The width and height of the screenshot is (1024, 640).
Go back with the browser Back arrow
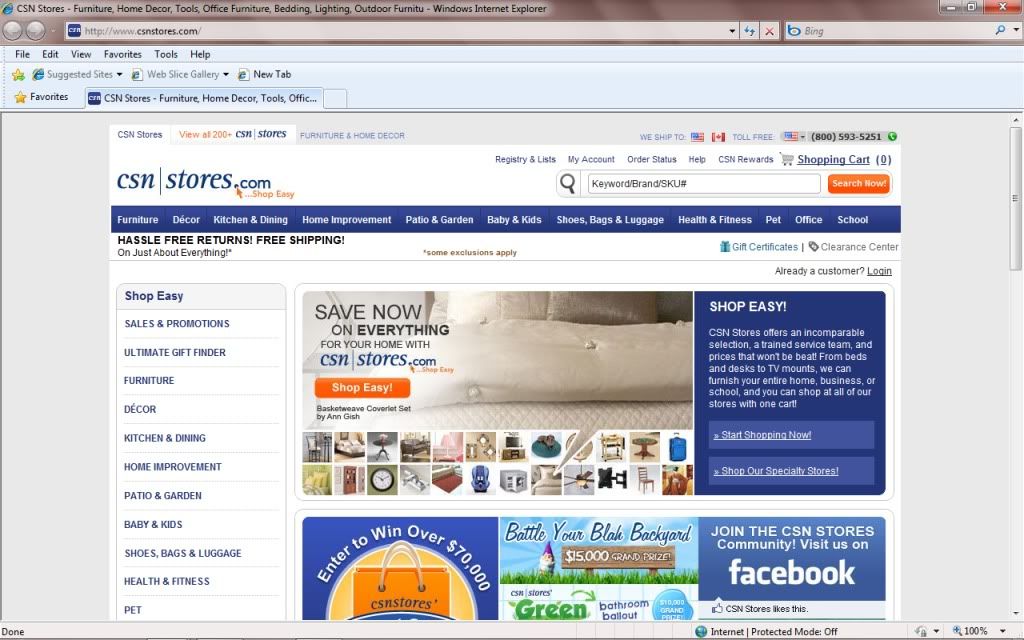point(13,30)
